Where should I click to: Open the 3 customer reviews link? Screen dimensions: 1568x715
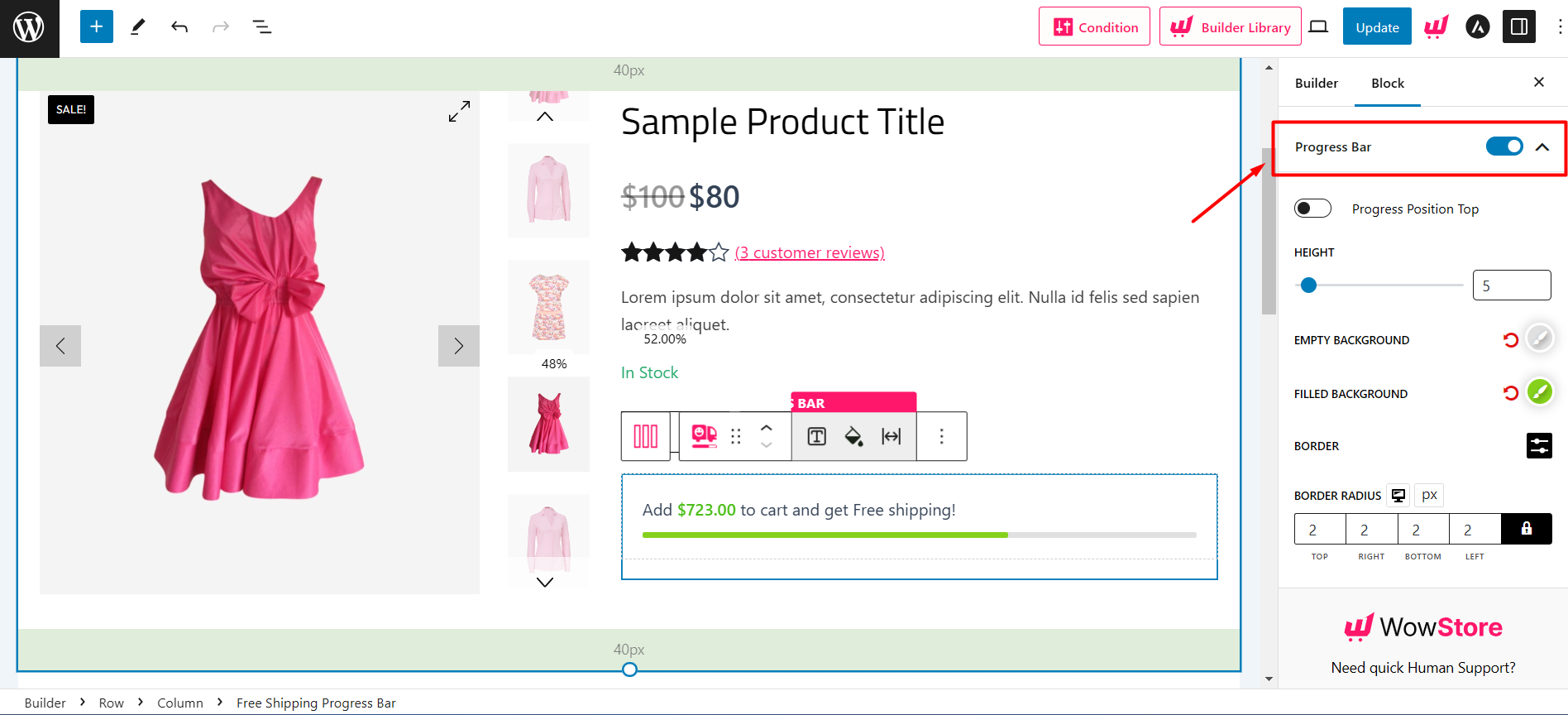point(810,252)
